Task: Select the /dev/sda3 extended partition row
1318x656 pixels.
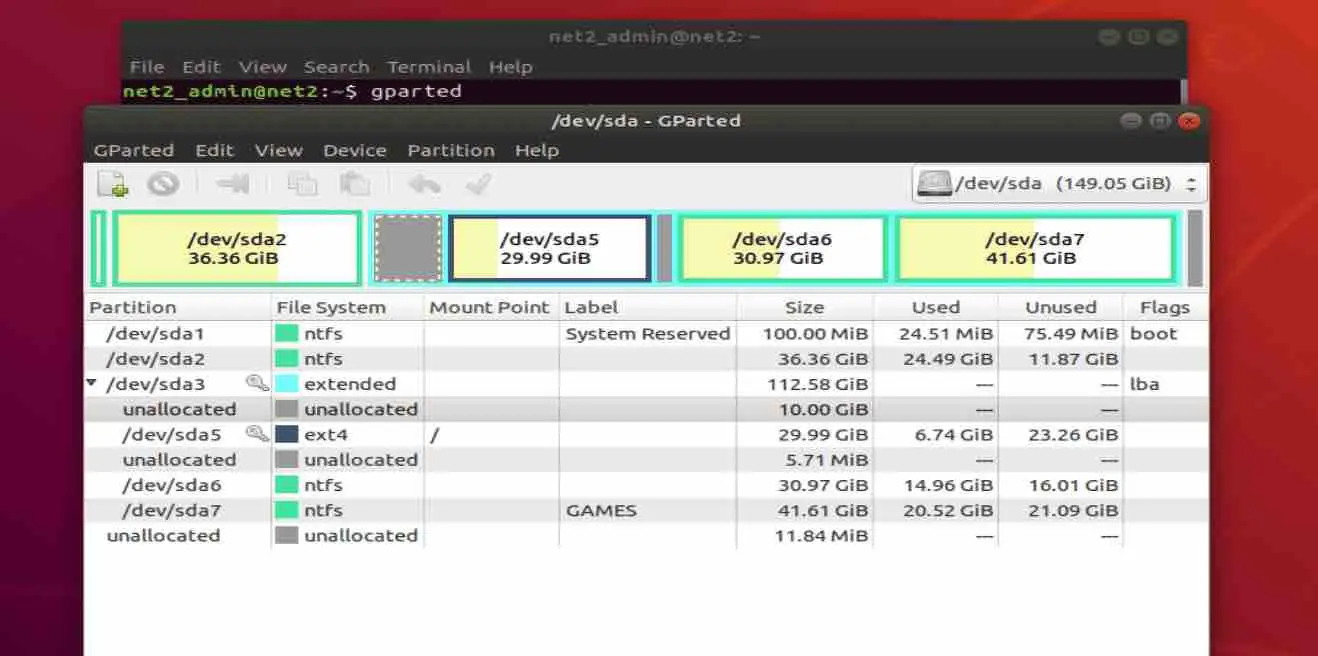Action: point(646,384)
